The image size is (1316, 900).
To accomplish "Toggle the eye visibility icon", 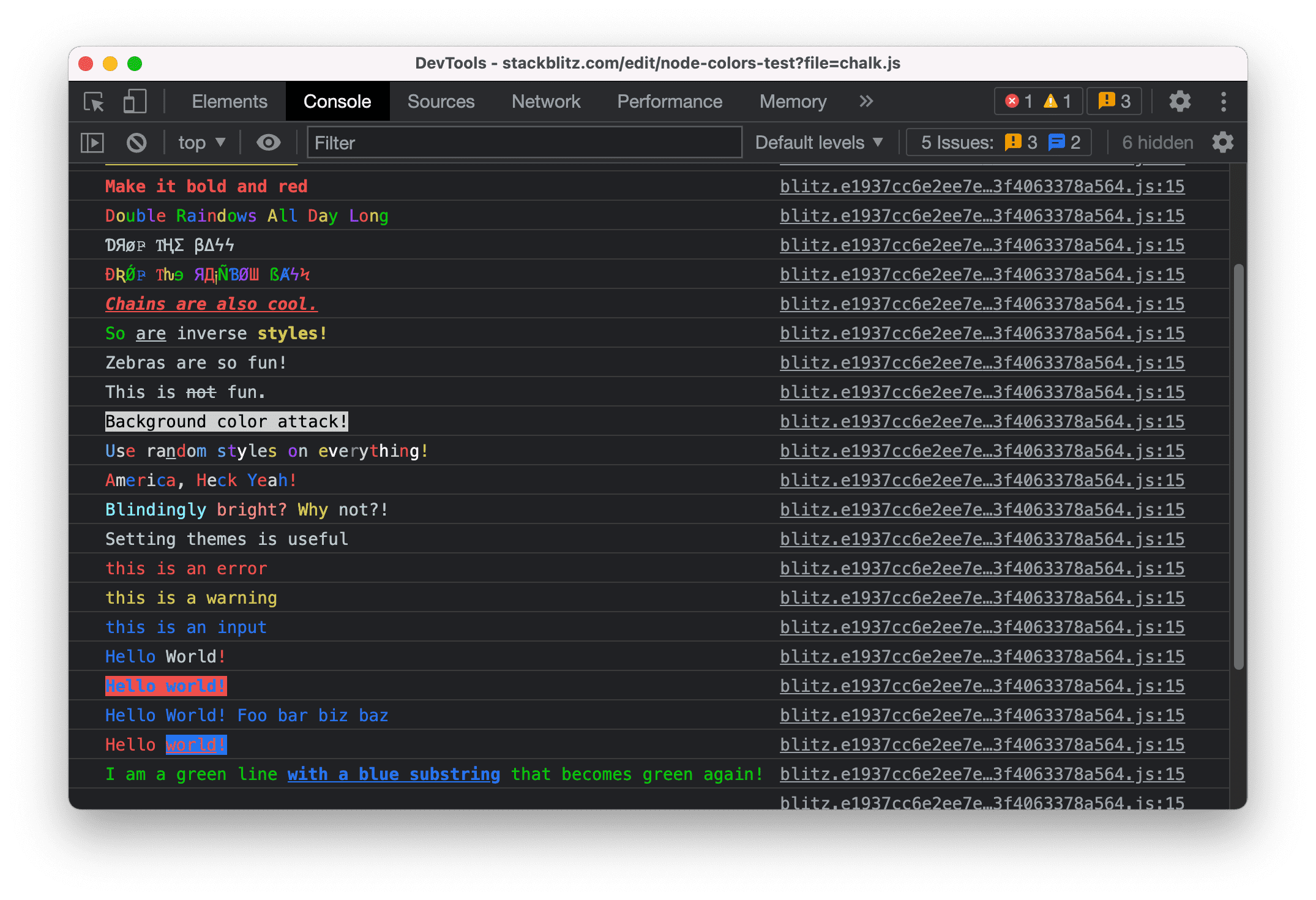I will (269, 141).
